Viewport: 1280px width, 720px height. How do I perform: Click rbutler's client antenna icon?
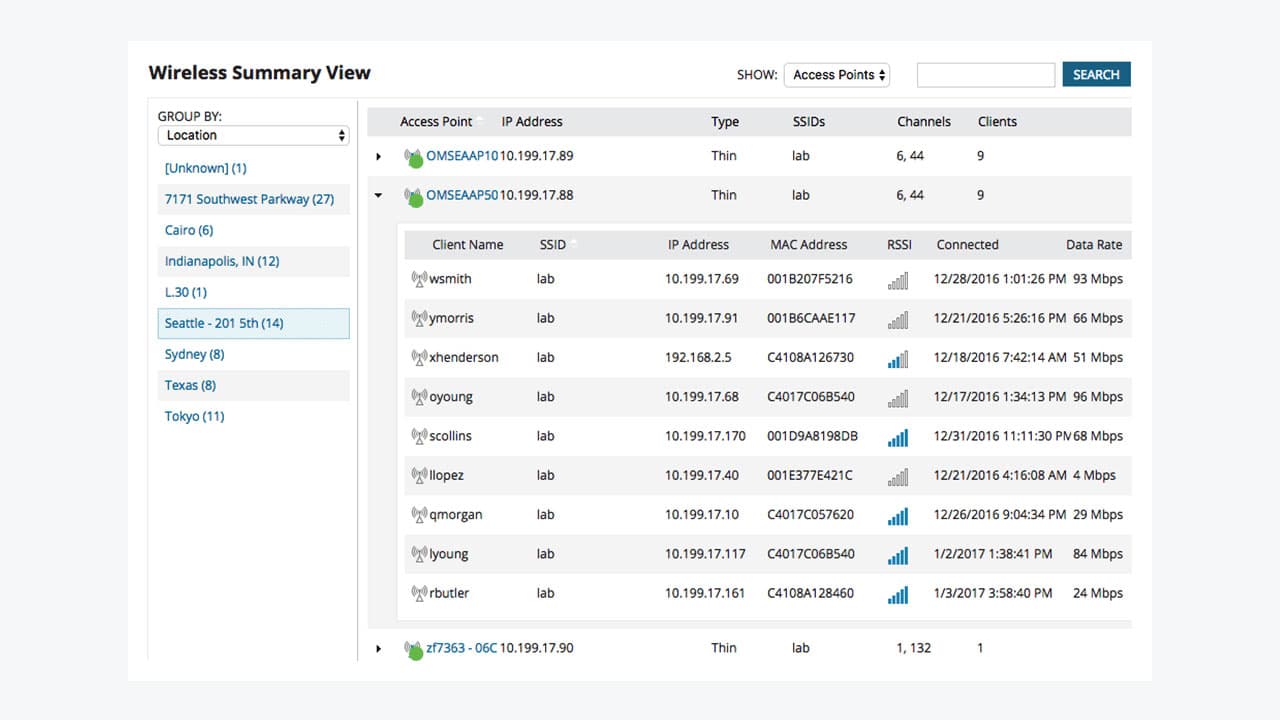pos(421,593)
